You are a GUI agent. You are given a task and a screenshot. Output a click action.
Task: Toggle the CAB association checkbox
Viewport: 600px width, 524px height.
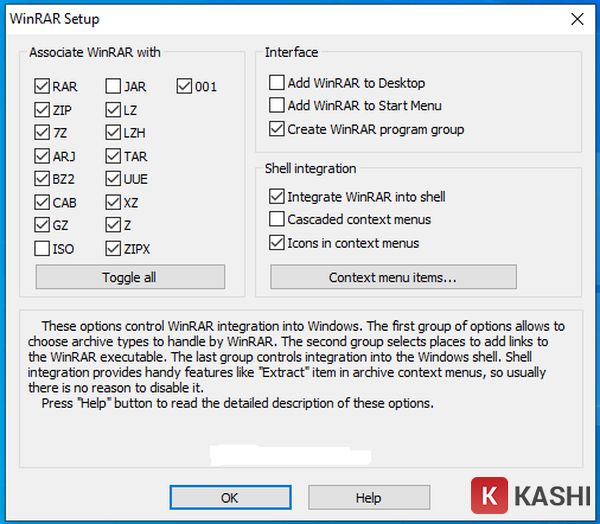[x=42, y=202]
